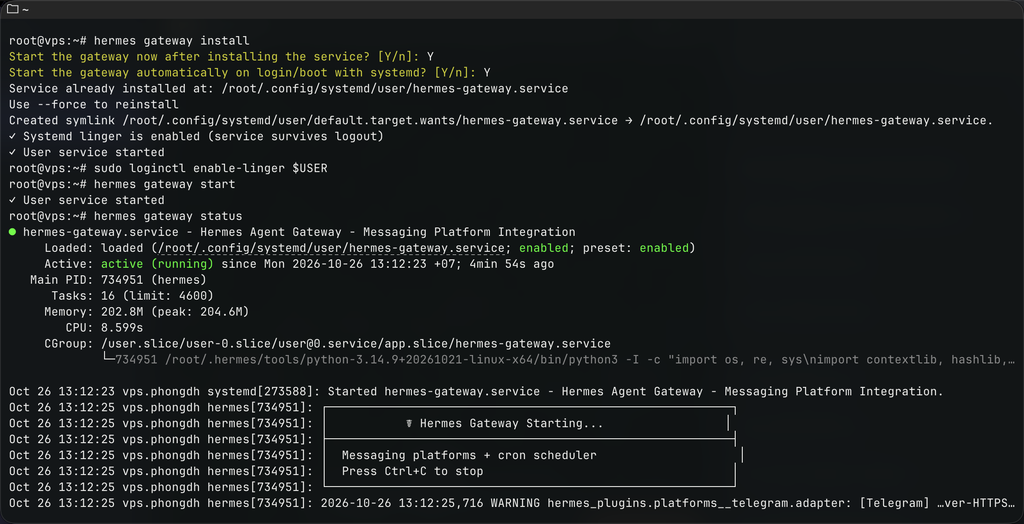Click the 'Created symlink' output line
Viewport: 1024px width, 524px height.
coord(501,120)
